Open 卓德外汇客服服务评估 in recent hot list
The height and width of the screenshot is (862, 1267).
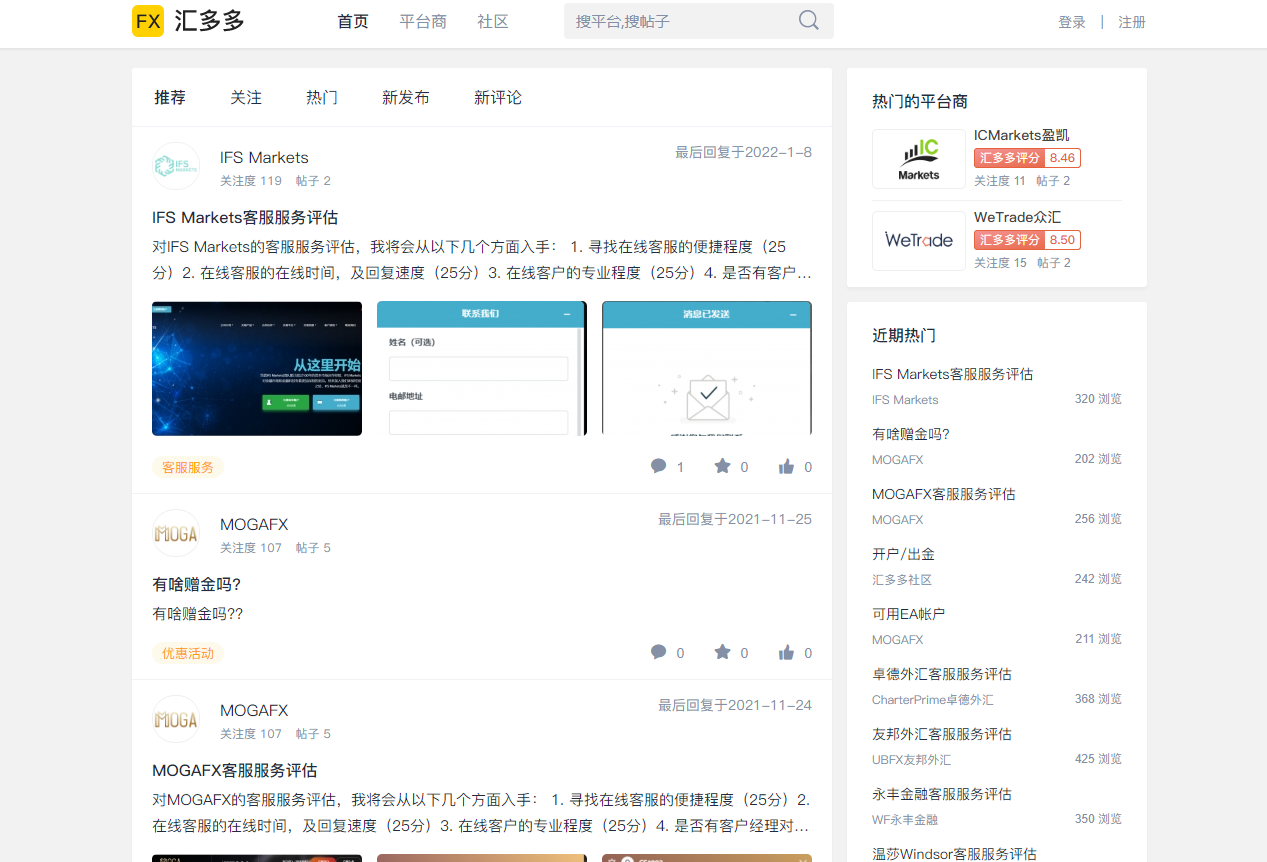[x=942, y=674]
